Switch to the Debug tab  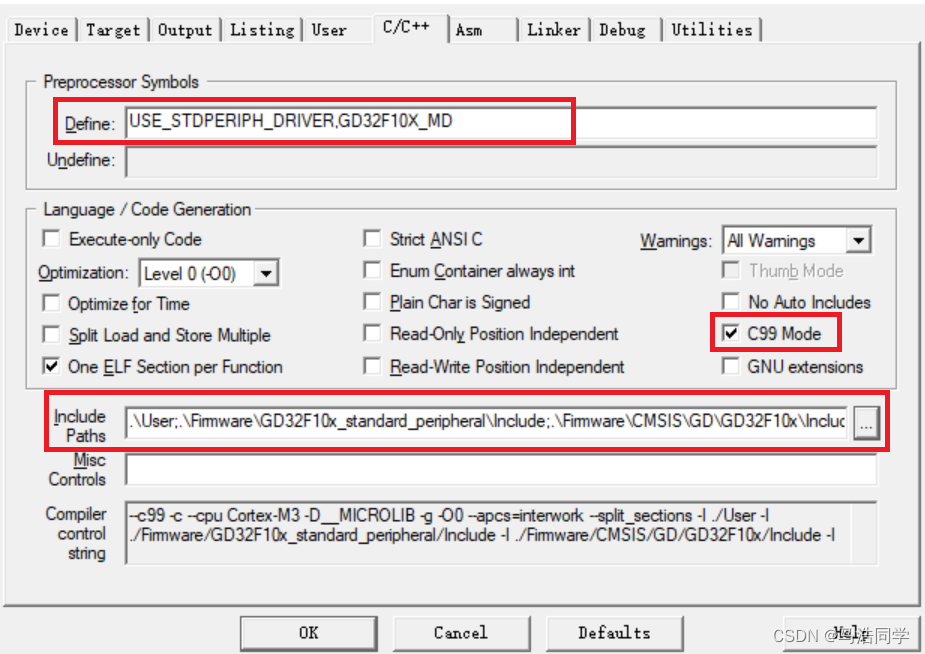click(625, 30)
